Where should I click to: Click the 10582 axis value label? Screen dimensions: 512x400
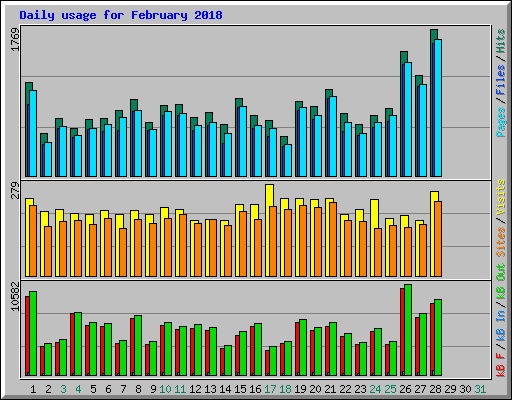point(15,296)
